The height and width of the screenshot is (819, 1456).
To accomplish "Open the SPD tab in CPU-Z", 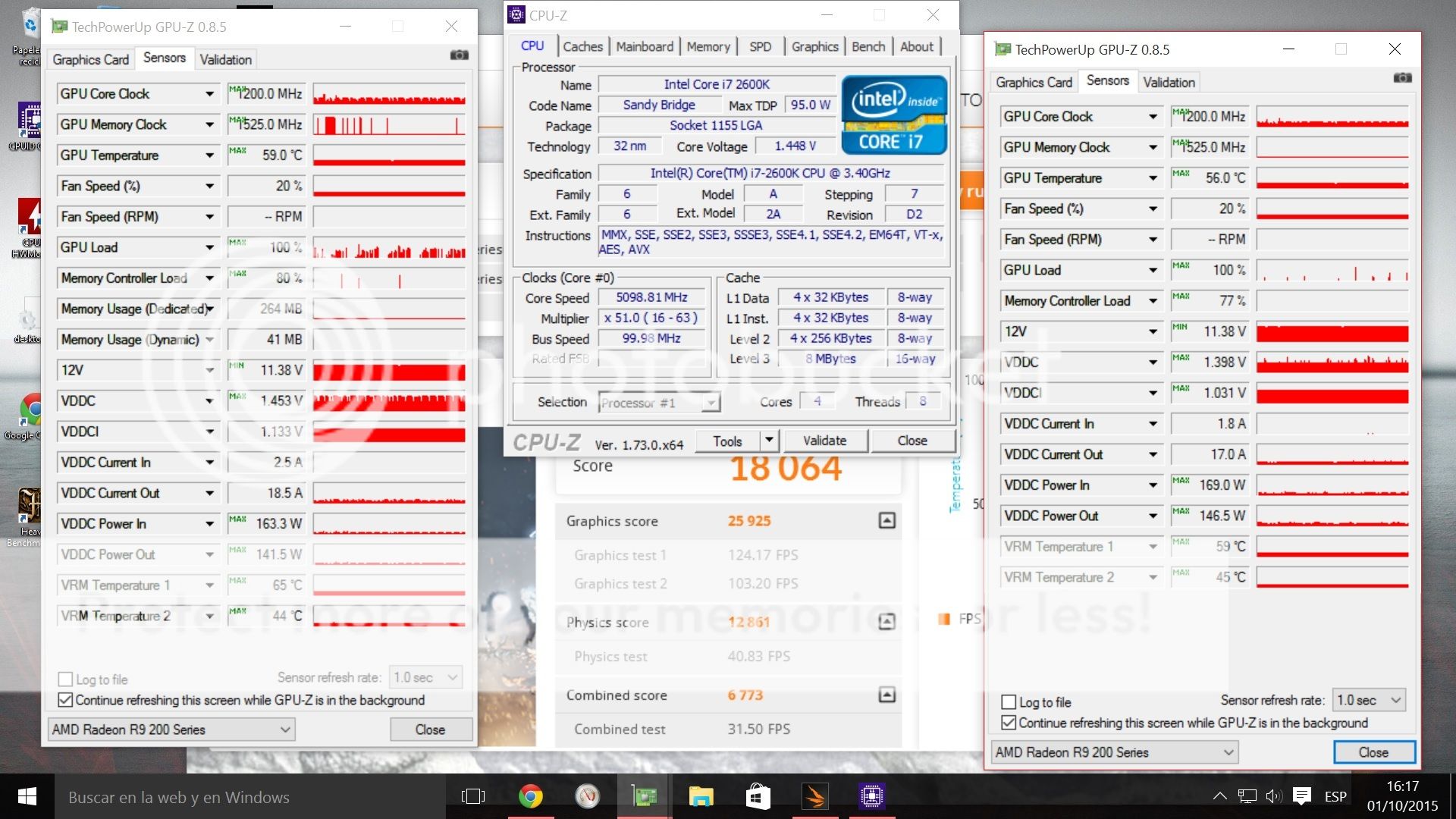I will tap(760, 46).
